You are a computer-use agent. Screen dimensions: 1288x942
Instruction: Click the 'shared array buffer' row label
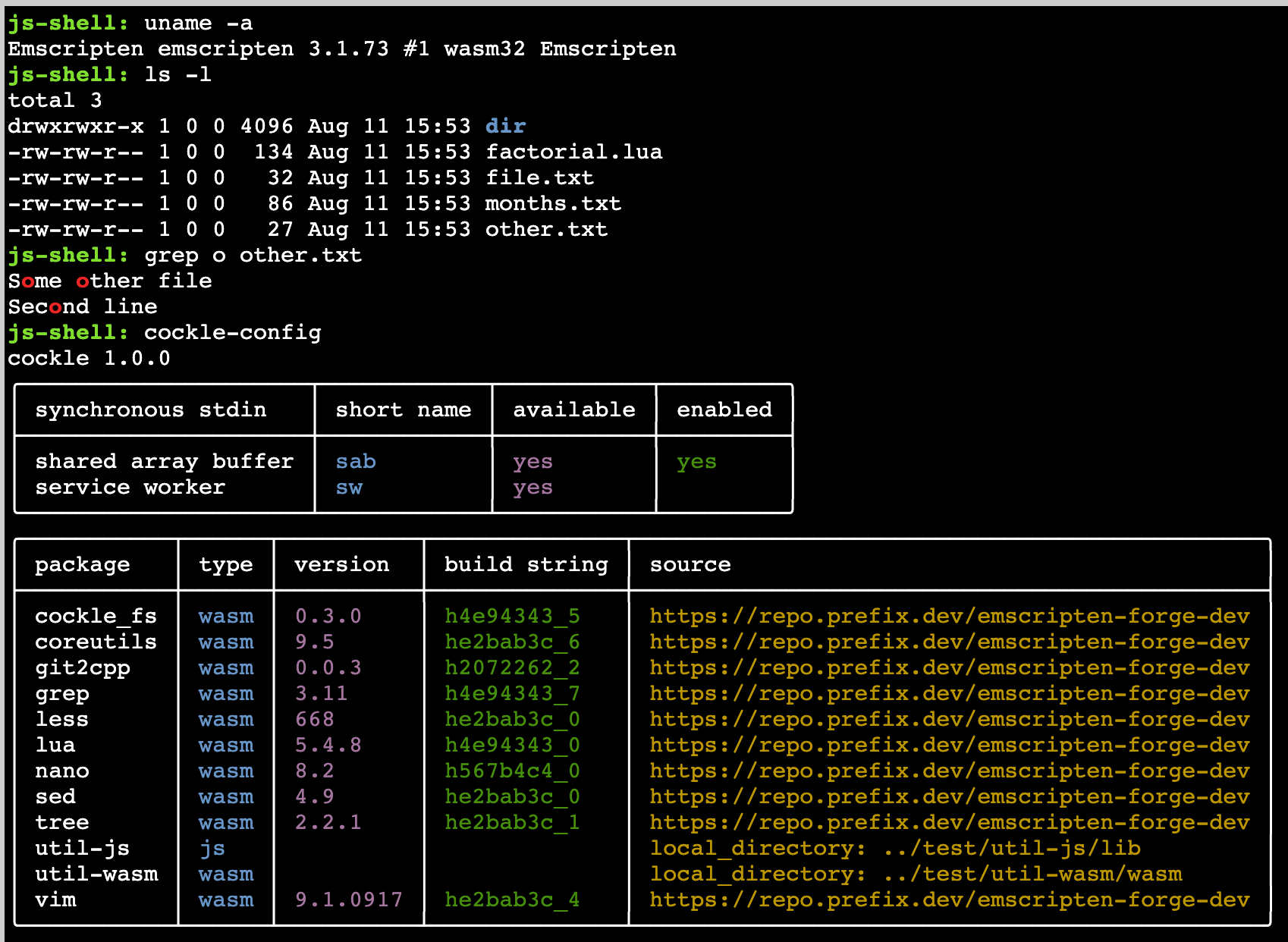pos(165,462)
